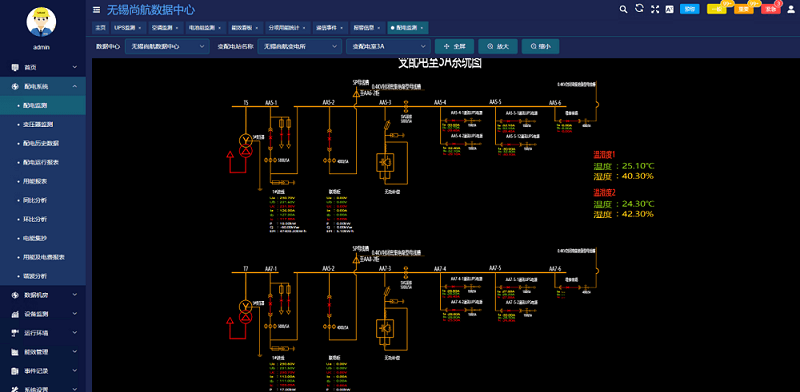Click the yellow general alarm badge

(716, 9)
